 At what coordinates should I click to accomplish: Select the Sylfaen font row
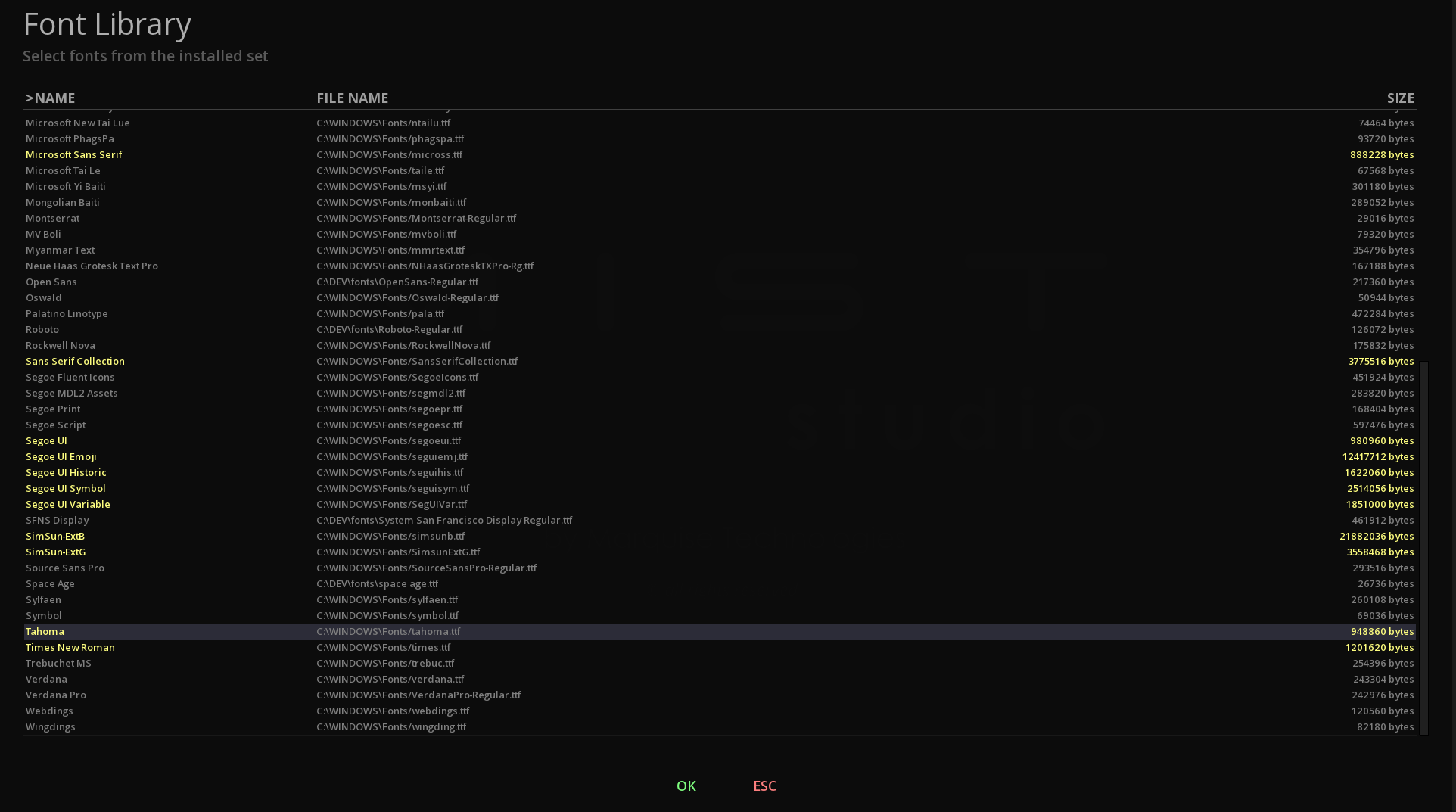pos(720,599)
